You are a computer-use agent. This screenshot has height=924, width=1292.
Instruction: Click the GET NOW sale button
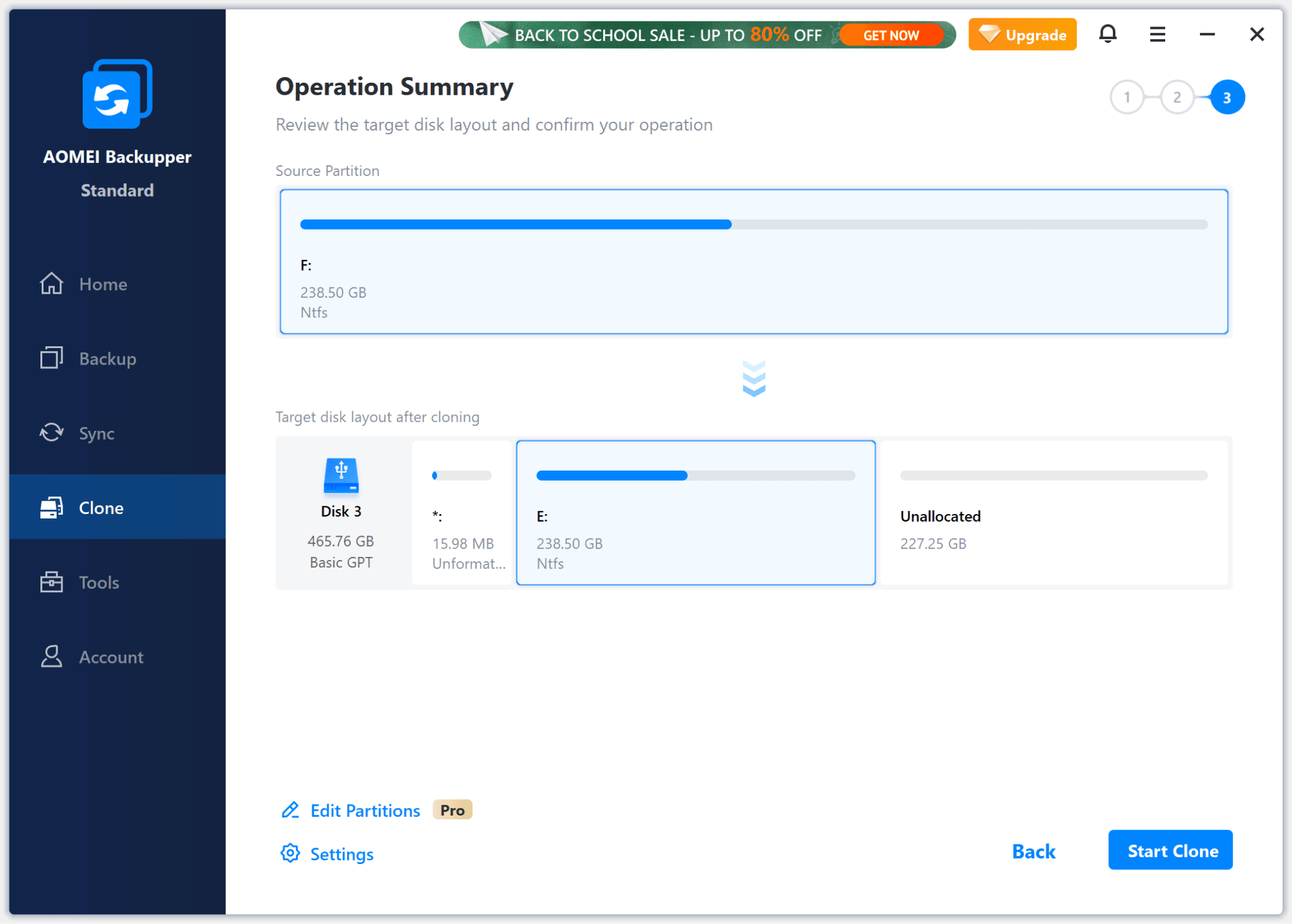pos(891,35)
